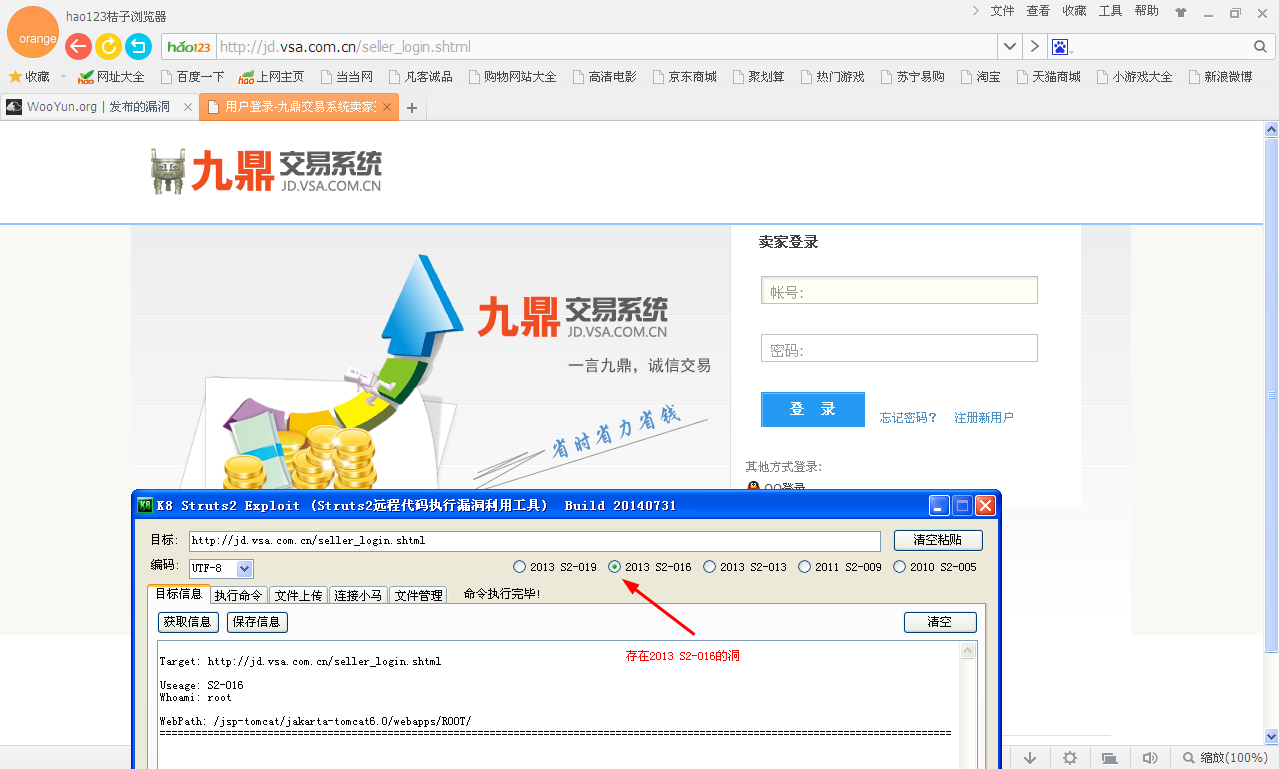Open the 淘宝 bookmark

980,77
